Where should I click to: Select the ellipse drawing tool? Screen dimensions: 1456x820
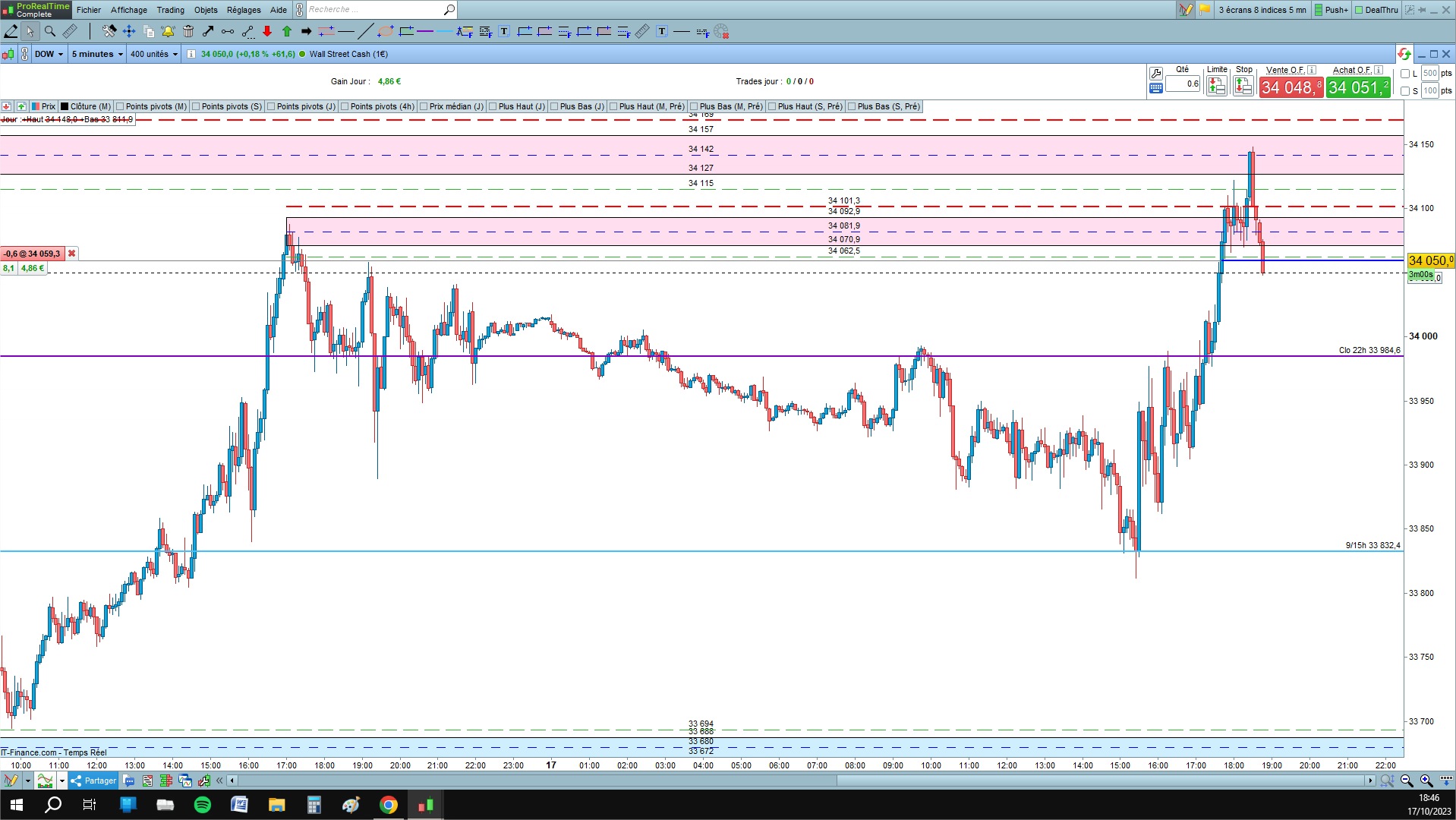[386, 31]
